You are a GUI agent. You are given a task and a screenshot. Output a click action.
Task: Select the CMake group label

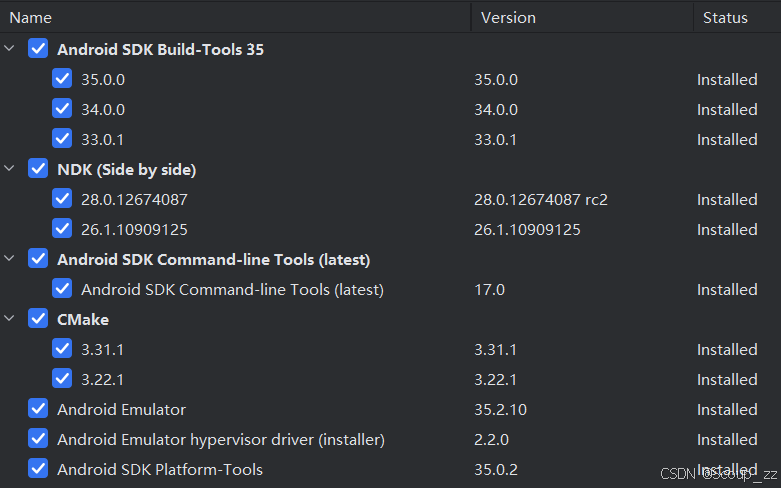click(x=83, y=320)
